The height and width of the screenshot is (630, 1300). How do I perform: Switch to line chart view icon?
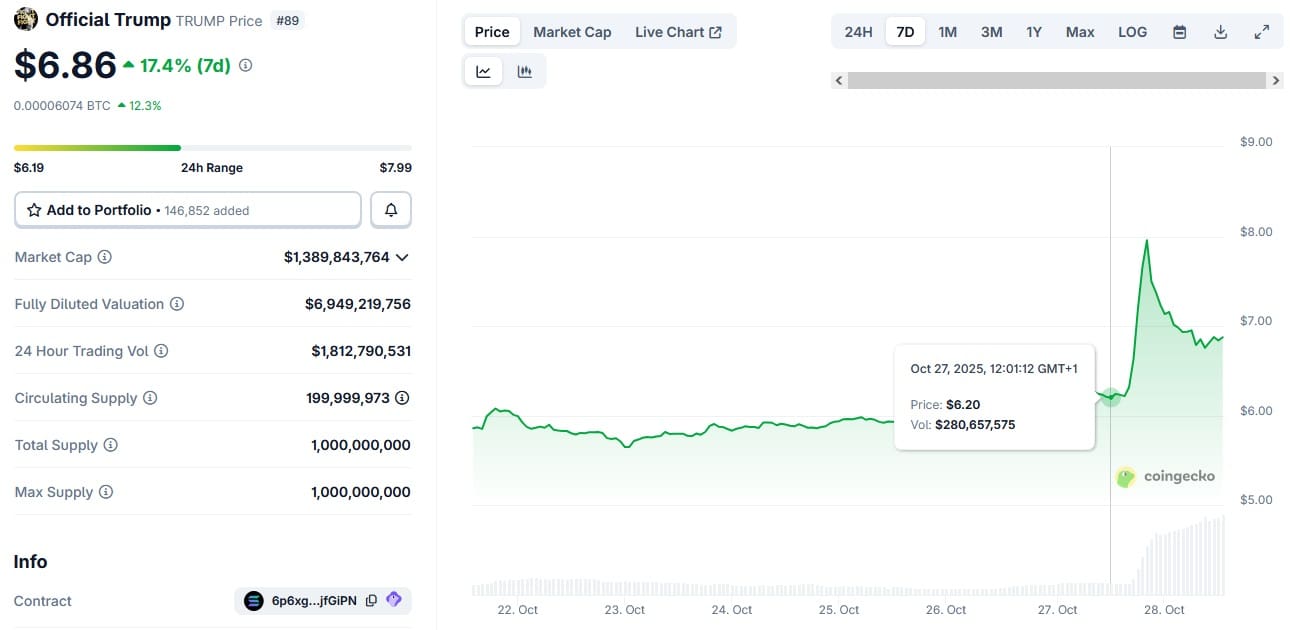click(x=483, y=71)
